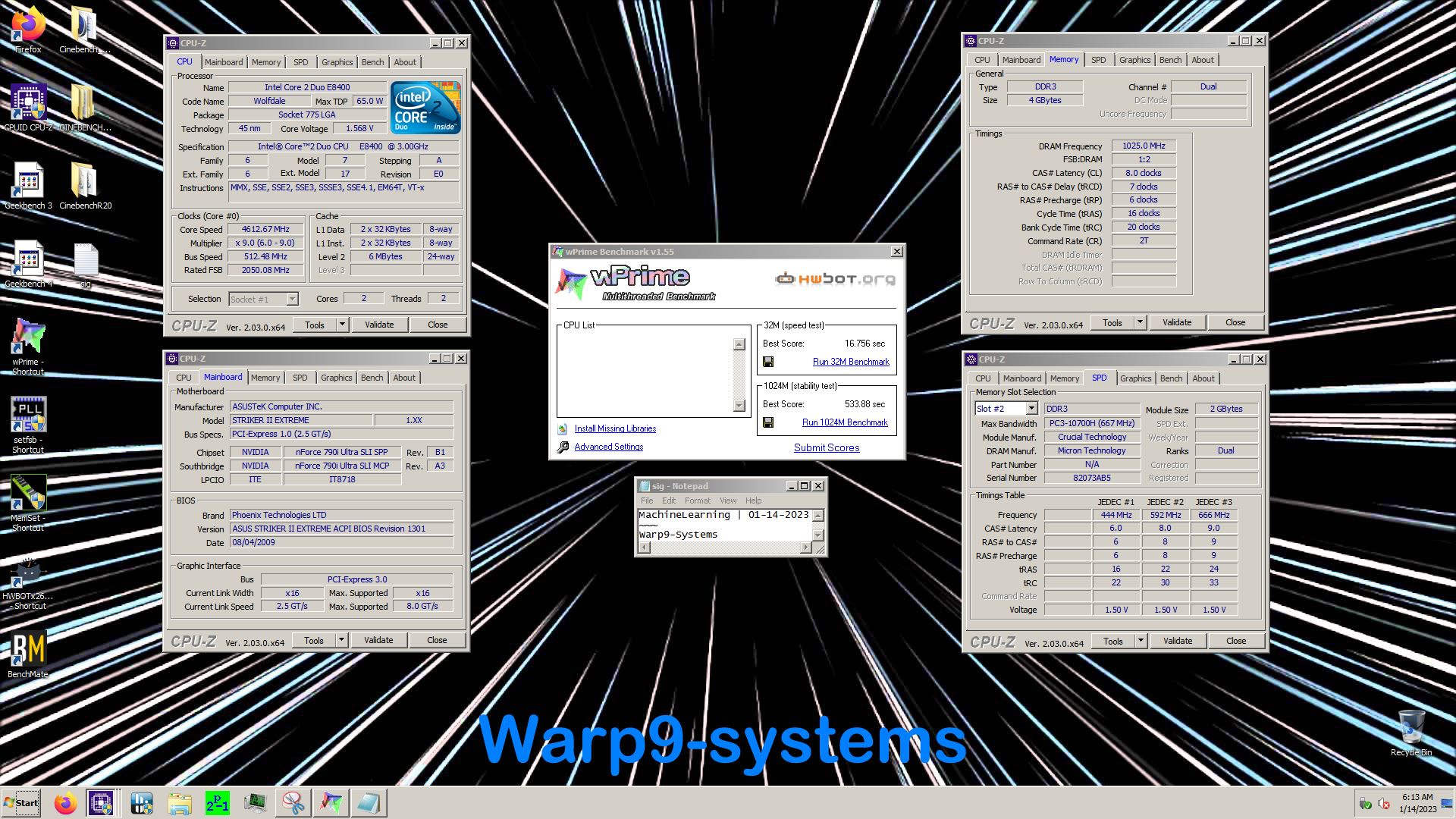Image resolution: width=1456 pixels, height=819 pixels.
Task: Click the wPrime CPU List scroll up arrow
Action: coord(739,344)
